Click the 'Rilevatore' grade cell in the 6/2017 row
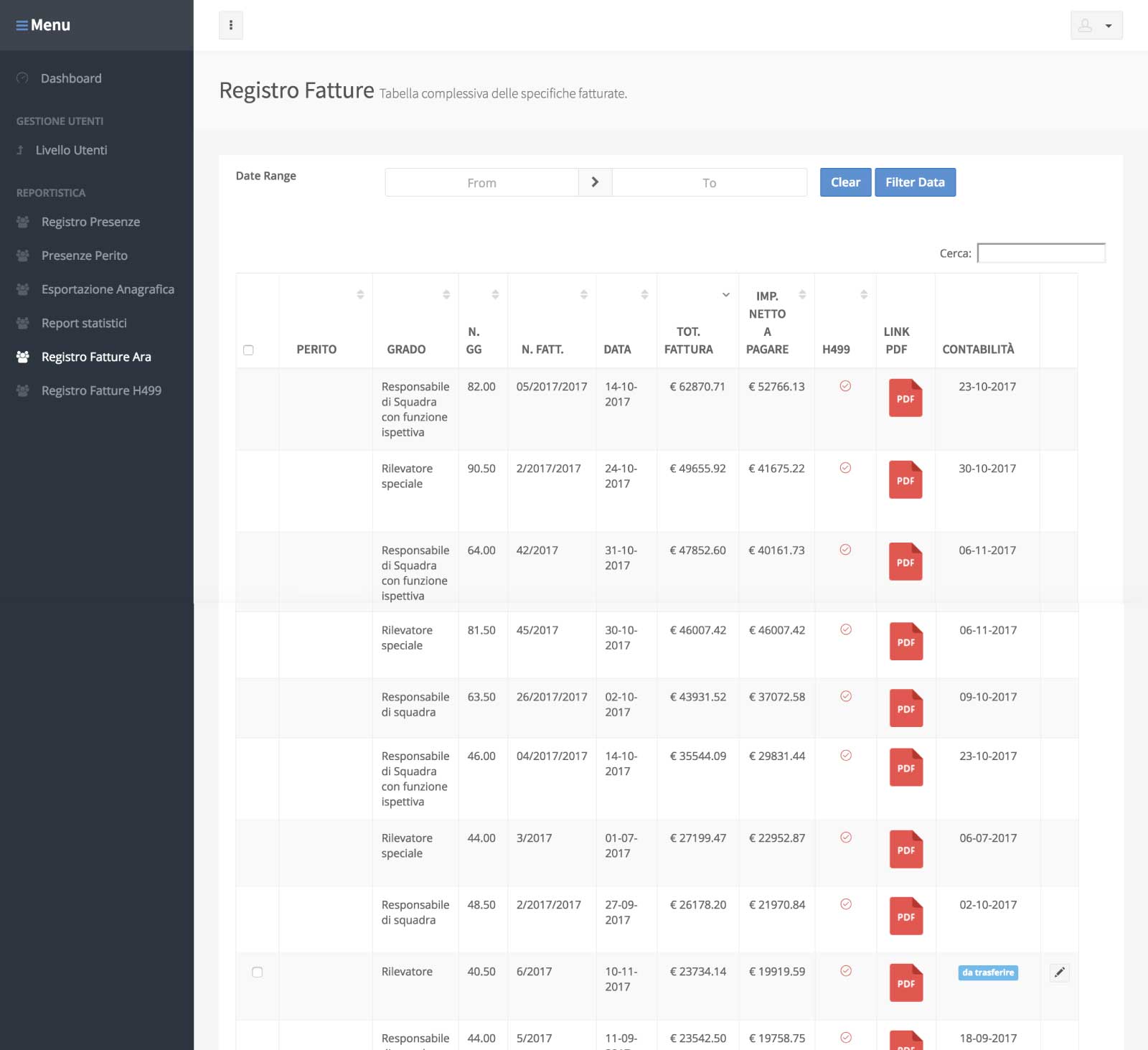The width and height of the screenshot is (1148, 1050). 407,971
